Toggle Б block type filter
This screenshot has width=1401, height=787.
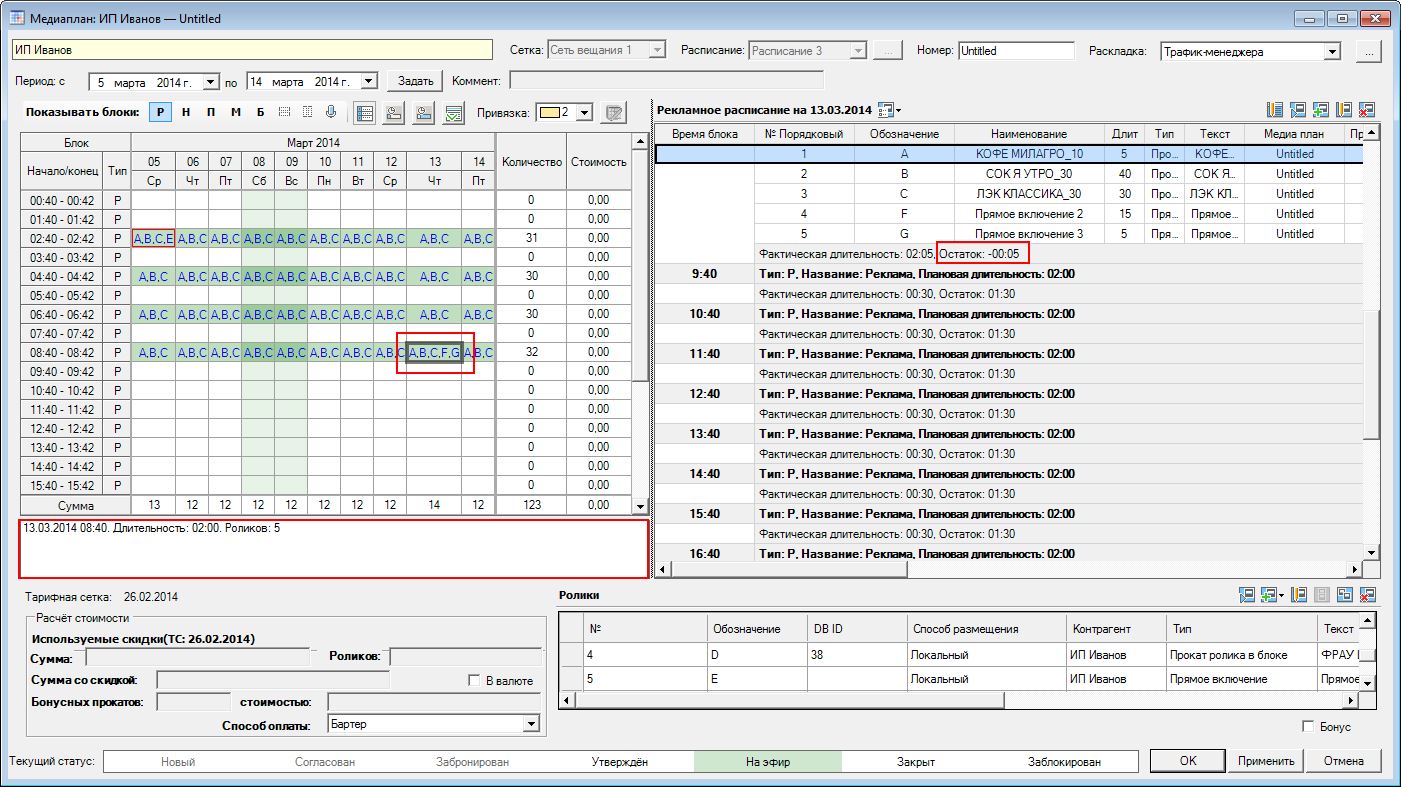pos(260,112)
